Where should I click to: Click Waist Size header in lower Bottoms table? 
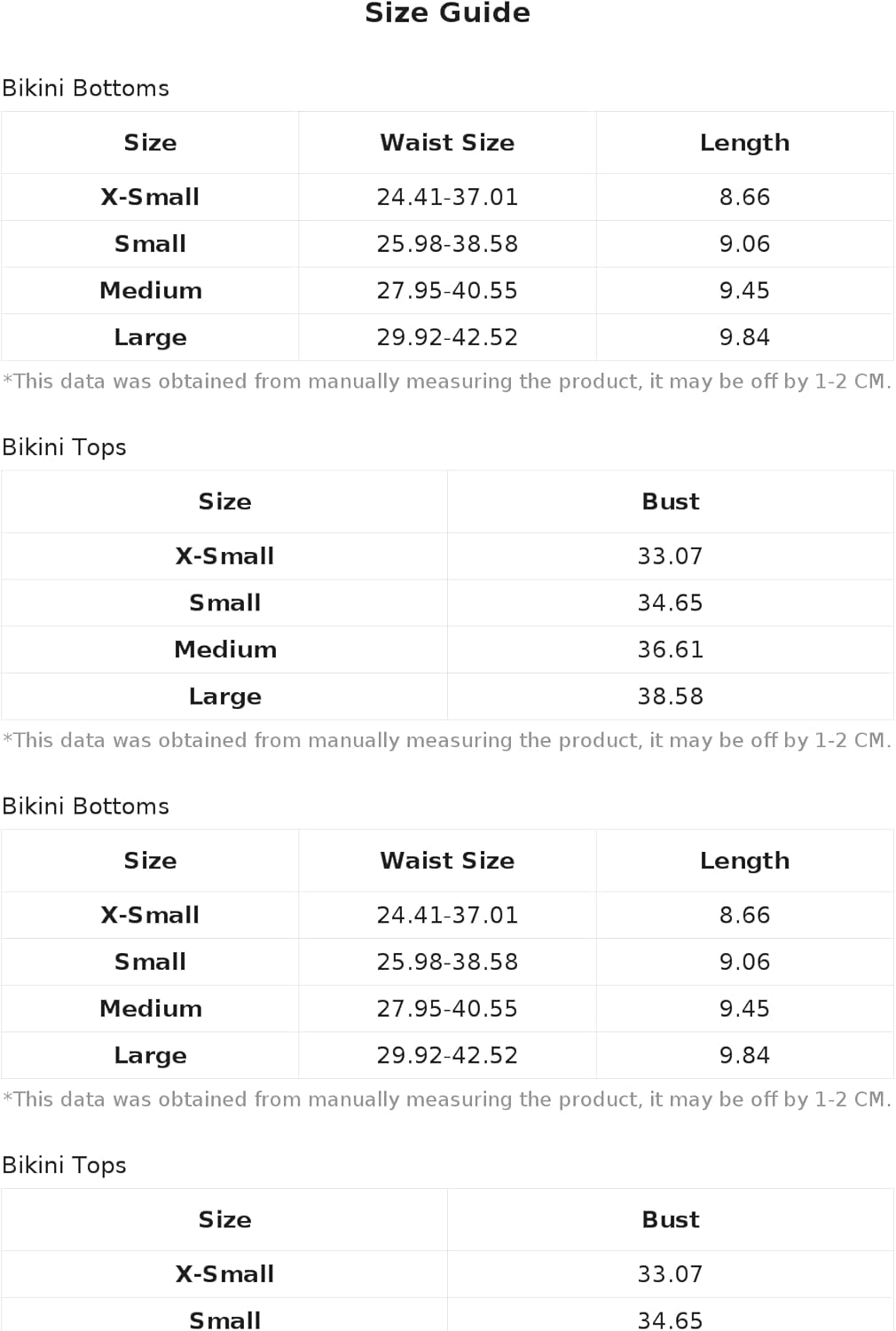447,861
